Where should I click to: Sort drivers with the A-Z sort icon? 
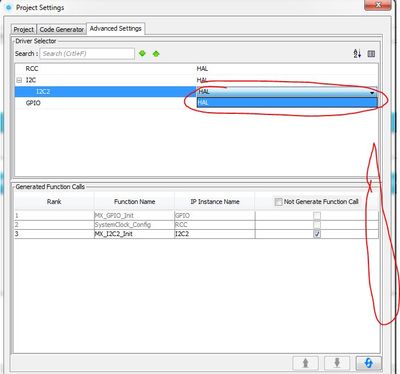(x=357, y=53)
